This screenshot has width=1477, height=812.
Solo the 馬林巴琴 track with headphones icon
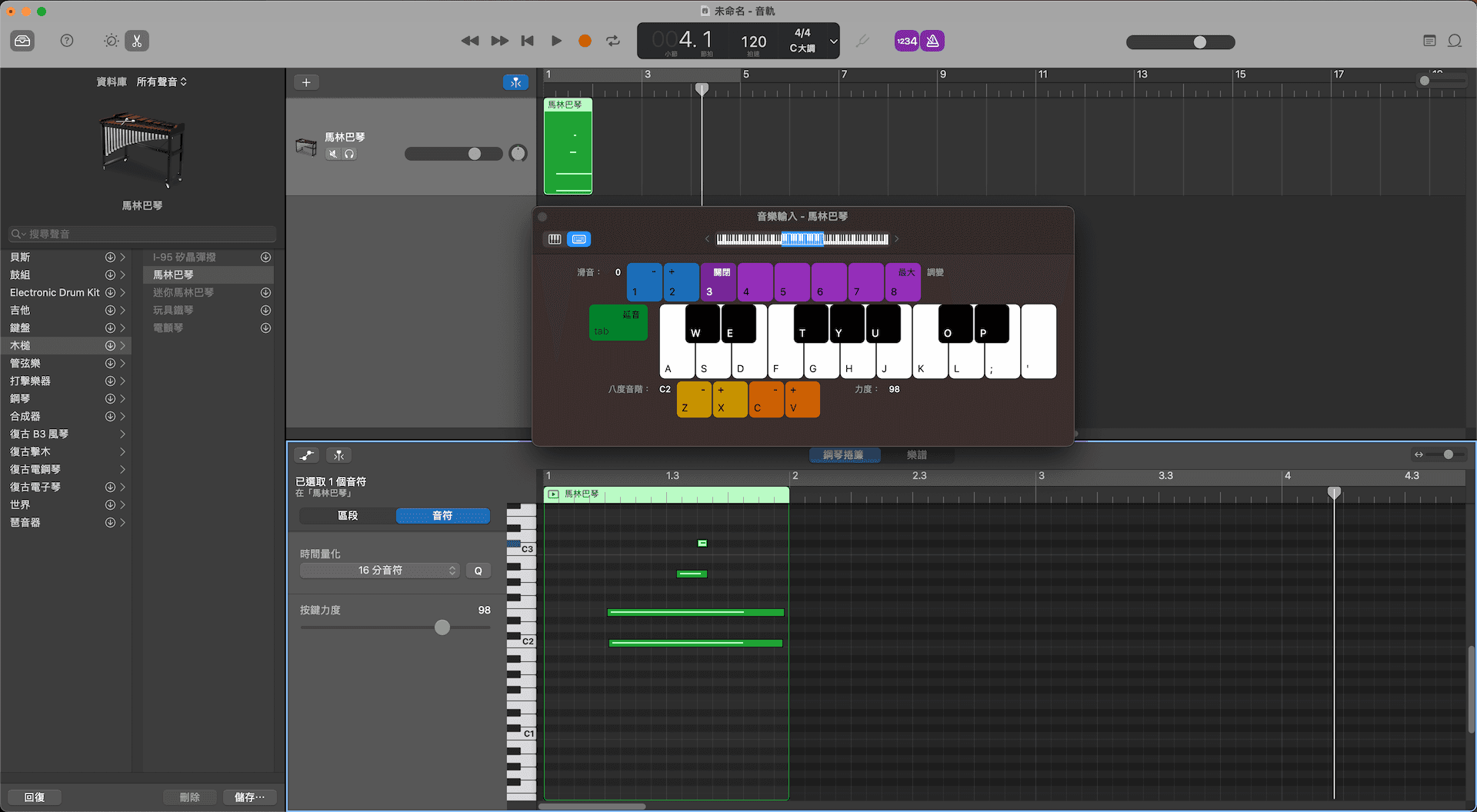(349, 154)
